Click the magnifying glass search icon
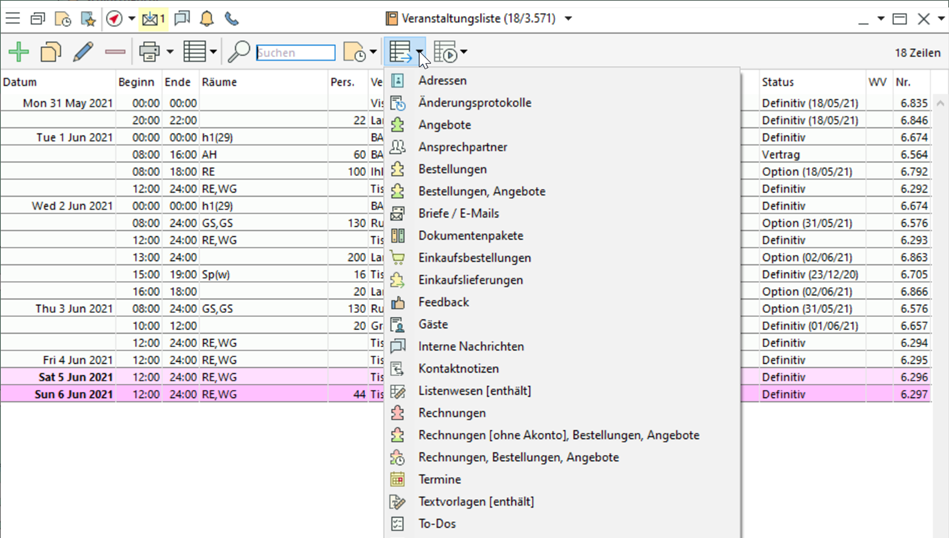950x538 pixels. 239,52
